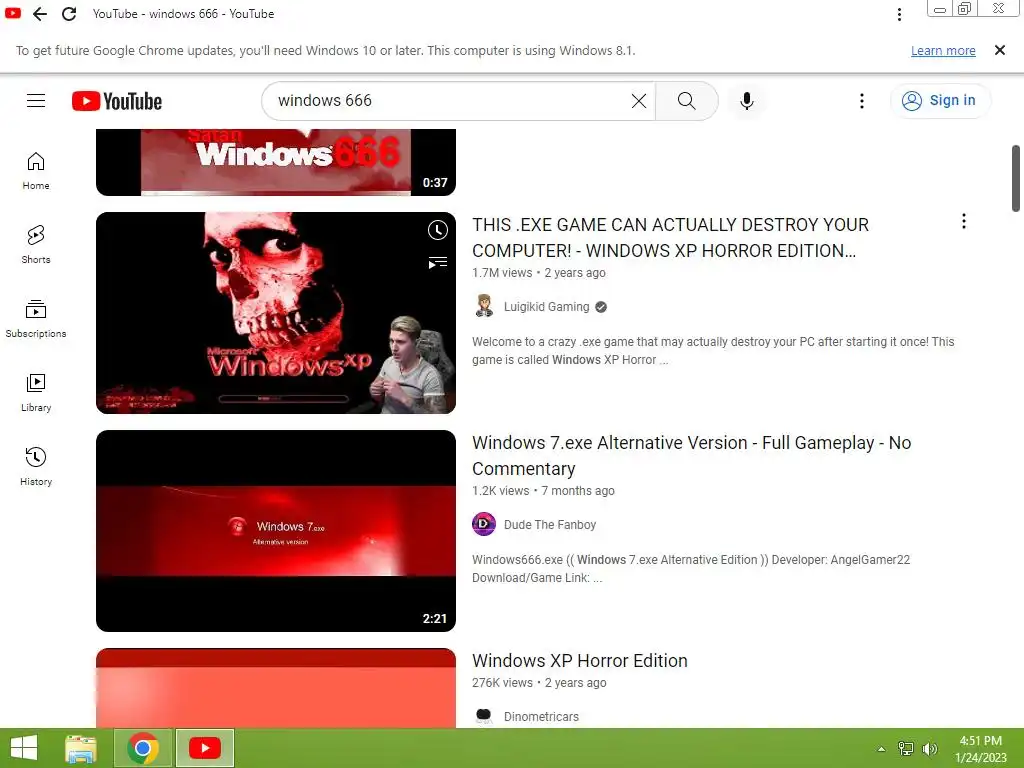Screen dimensions: 1024x768
Task: Click the YouTube logo
Action: [x=117, y=101]
